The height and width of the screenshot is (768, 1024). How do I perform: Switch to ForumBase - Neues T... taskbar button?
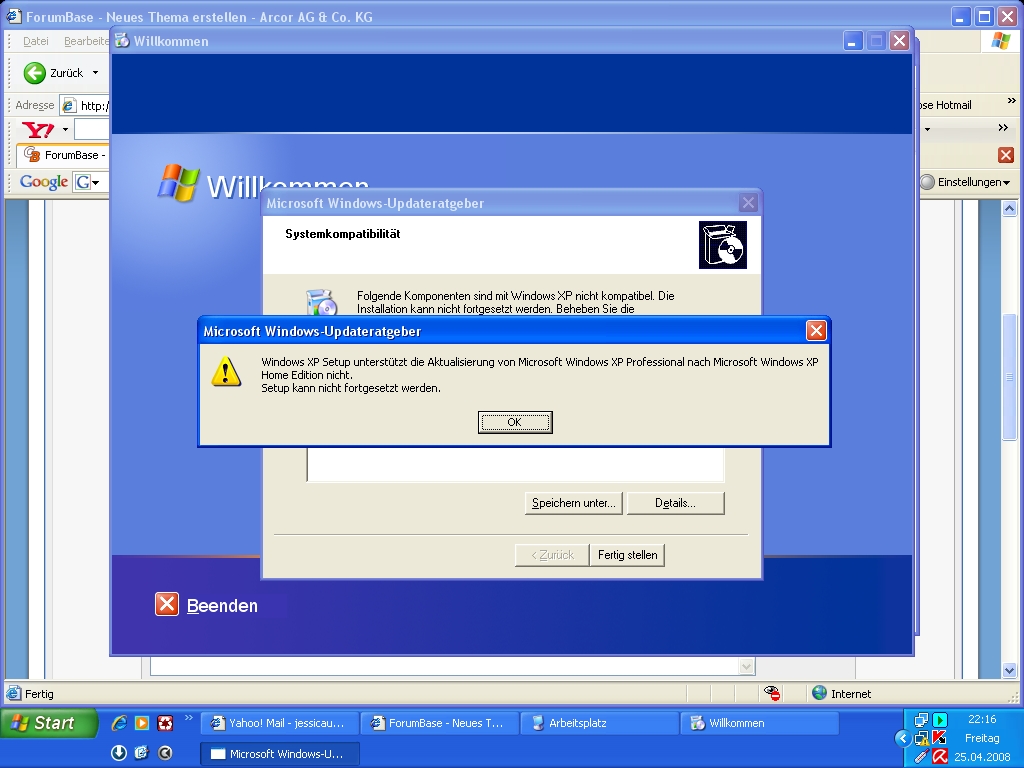coord(440,723)
